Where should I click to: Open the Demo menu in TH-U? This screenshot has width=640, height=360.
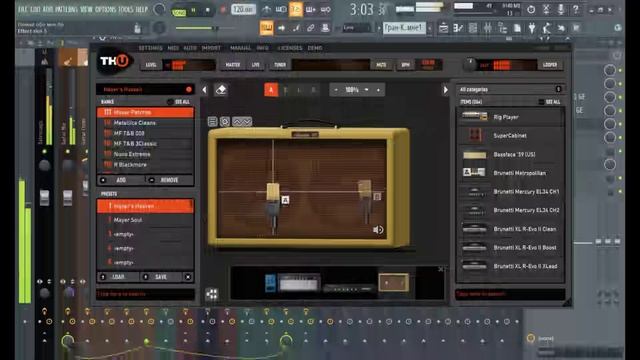point(315,48)
